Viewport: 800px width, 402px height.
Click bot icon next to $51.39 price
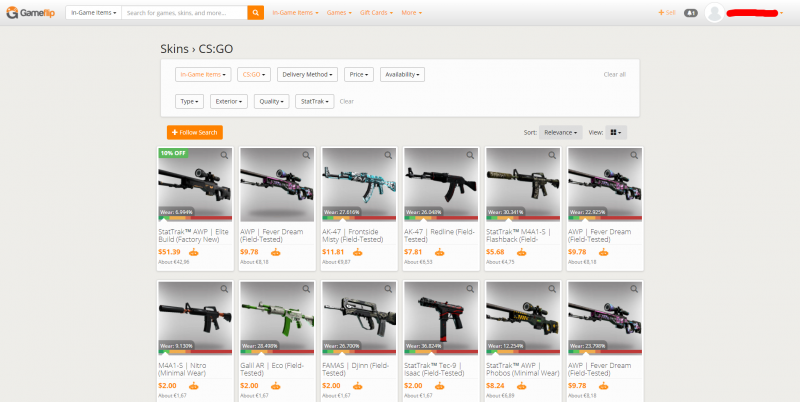[x=193, y=252]
